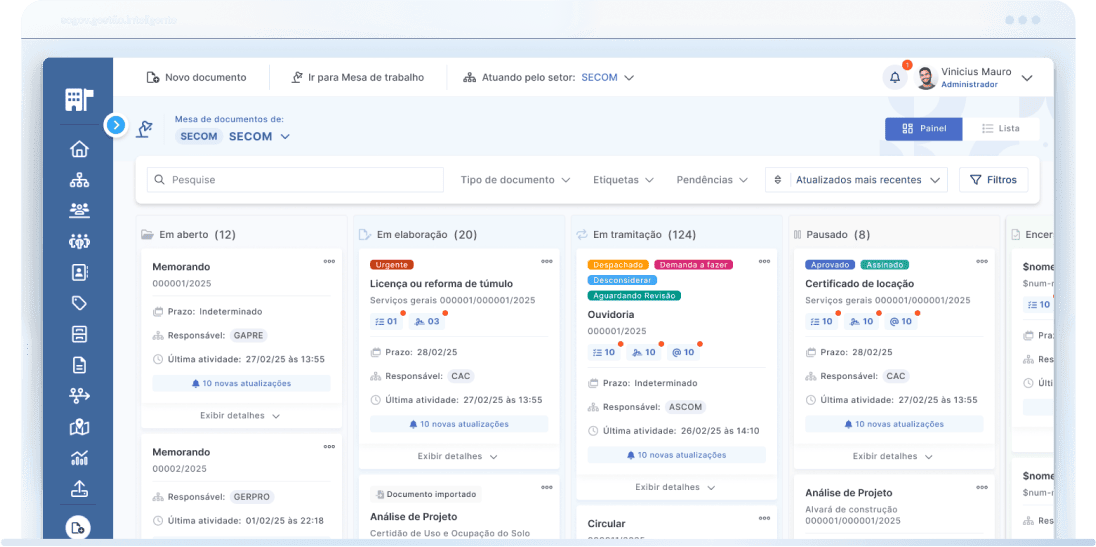
Task: Open the contact card icon in the sidebar
Action: pos(79,272)
